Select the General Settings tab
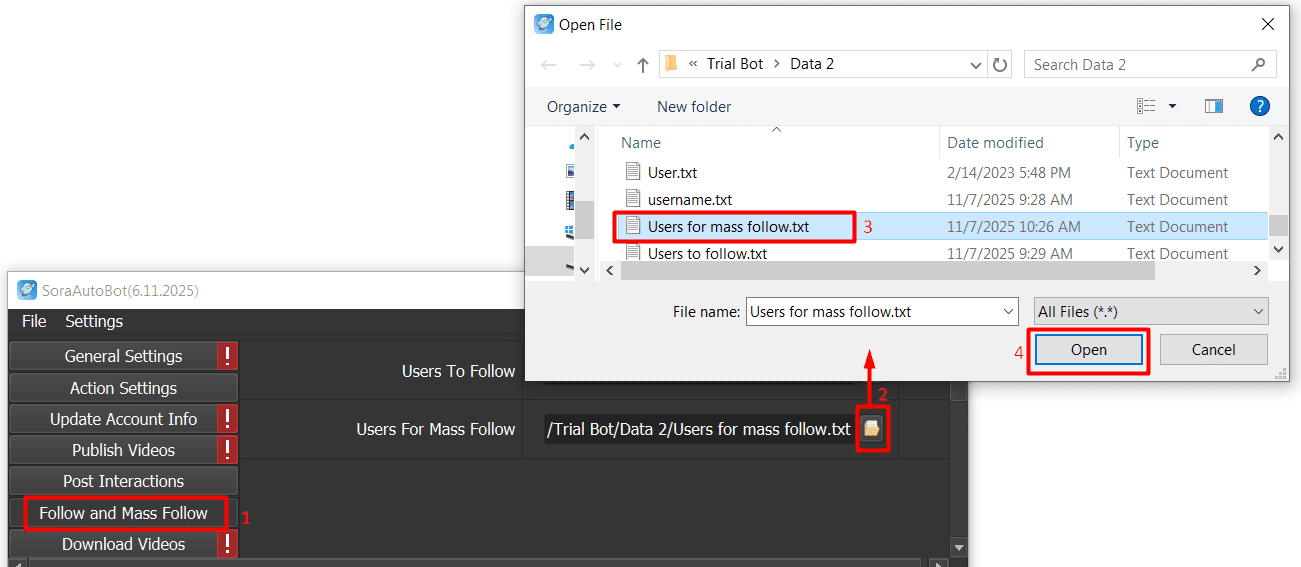 [x=113, y=356]
